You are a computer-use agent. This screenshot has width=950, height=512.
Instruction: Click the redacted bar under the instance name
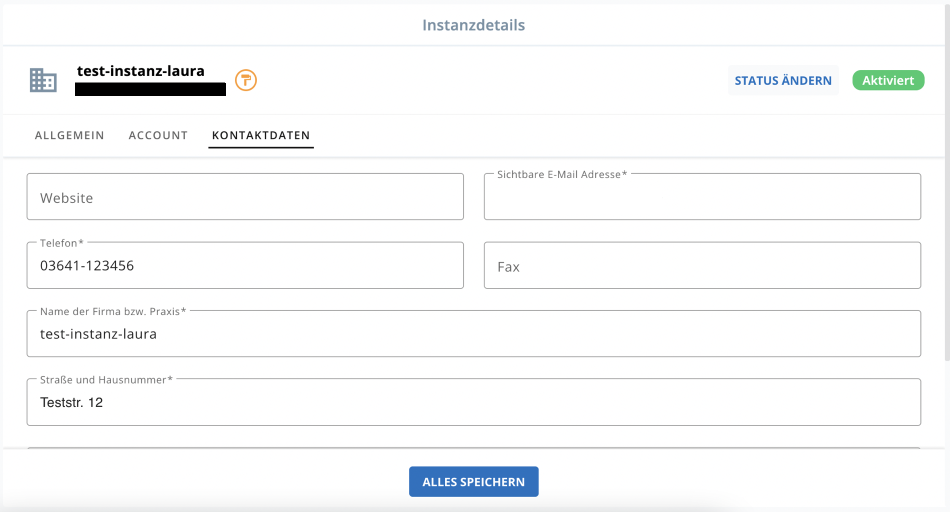click(150, 89)
